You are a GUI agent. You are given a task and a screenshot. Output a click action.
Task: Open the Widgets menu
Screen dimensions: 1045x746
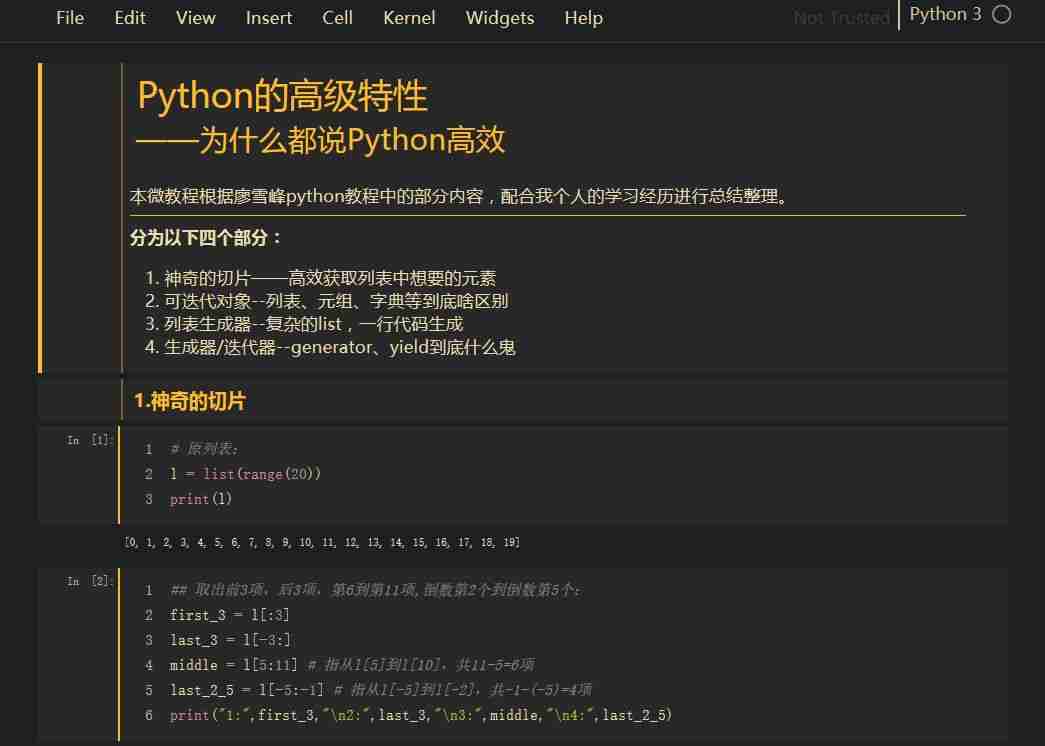click(500, 18)
